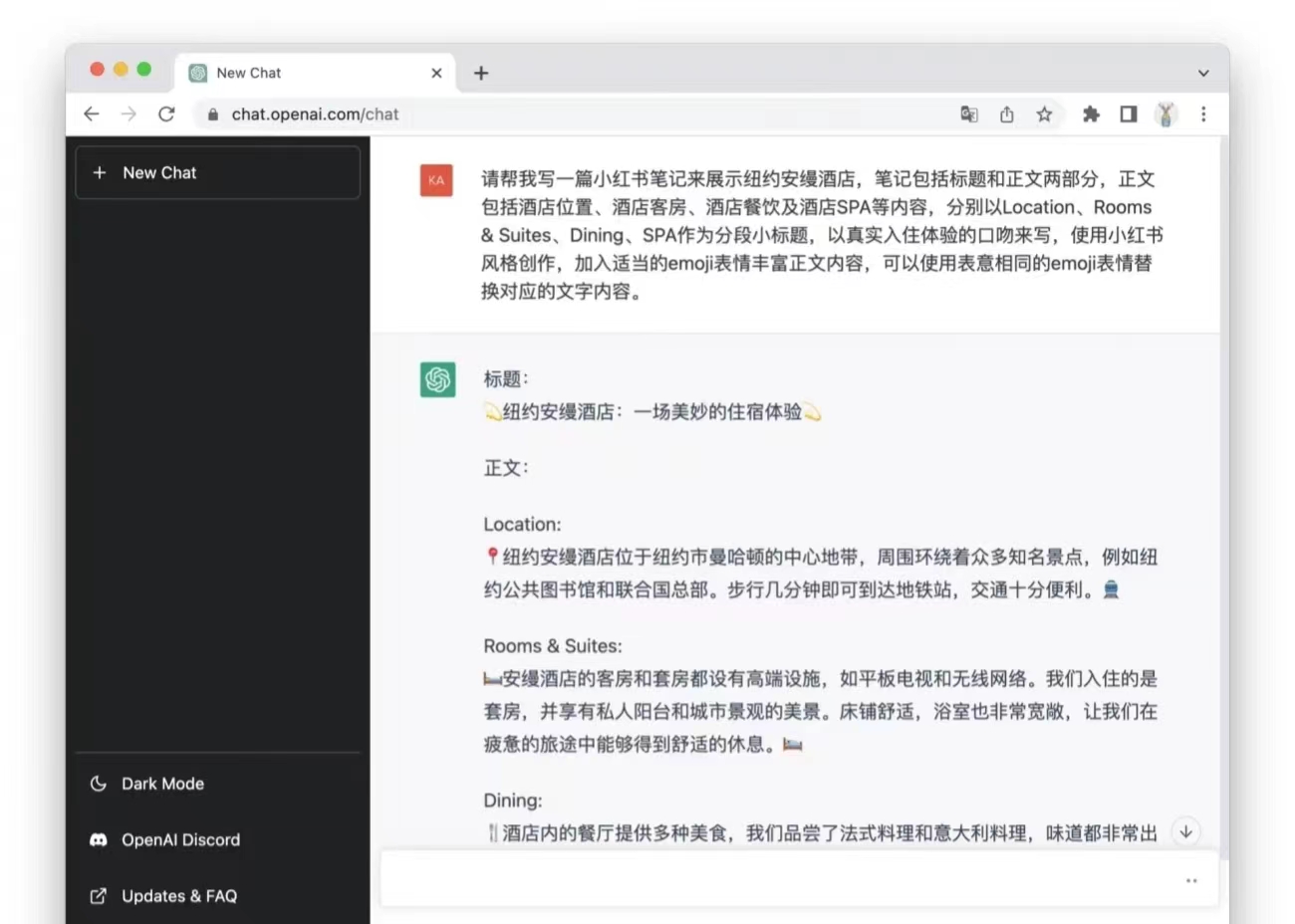
Task: Open Chrome three-dot menu
Action: [x=1203, y=115]
